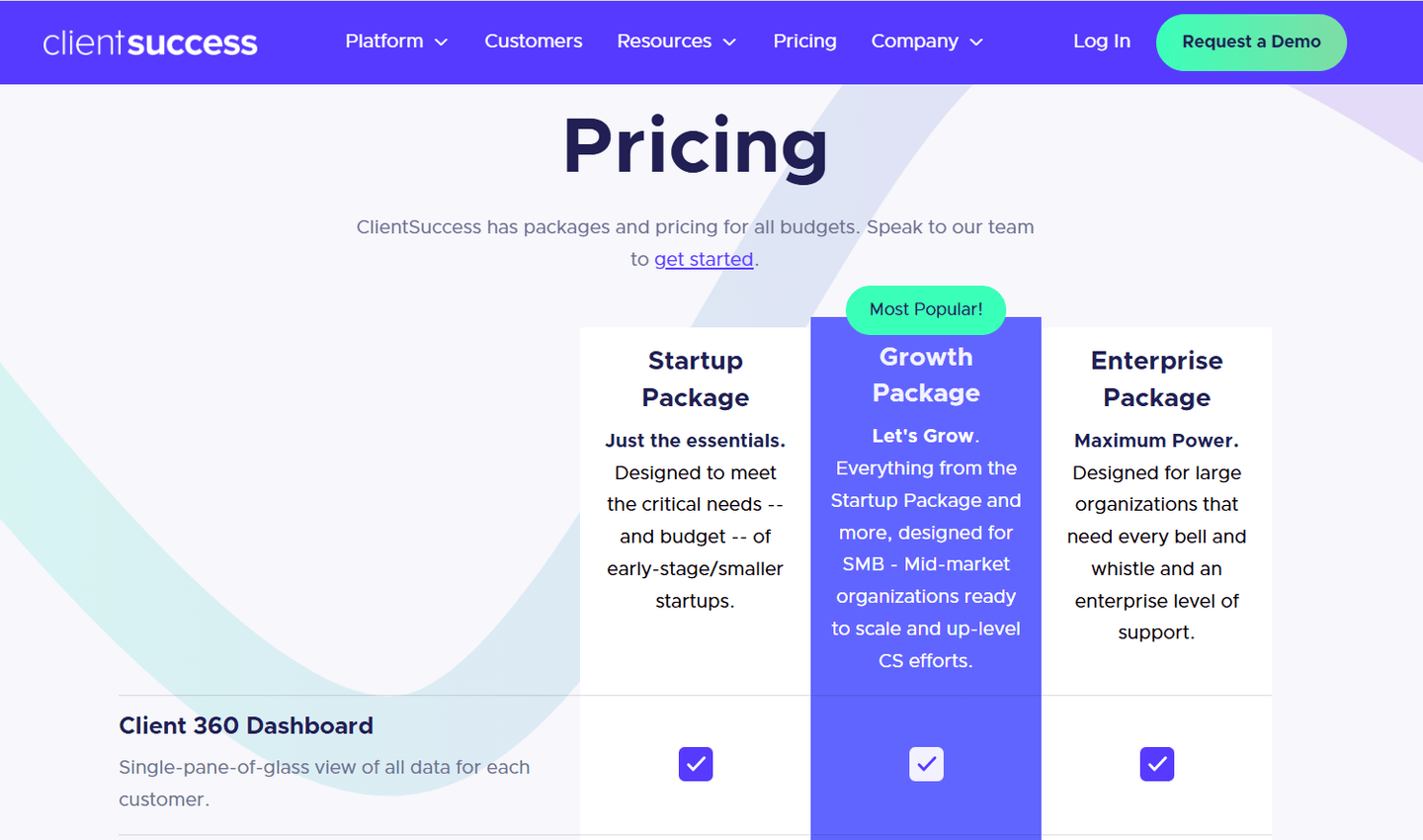1423x840 pixels.
Task: Go to Pricing in navigation bar
Action: coord(804,42)
